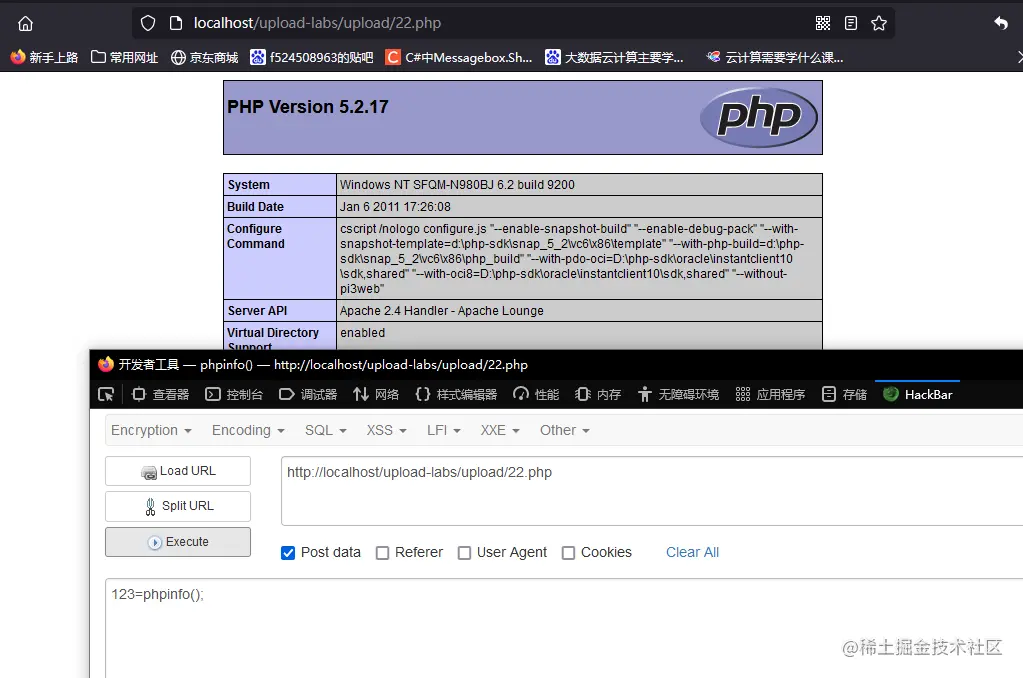1023x678 pixels.
Task: Expand the Encoding dropdown
Action: coord(248,431)
